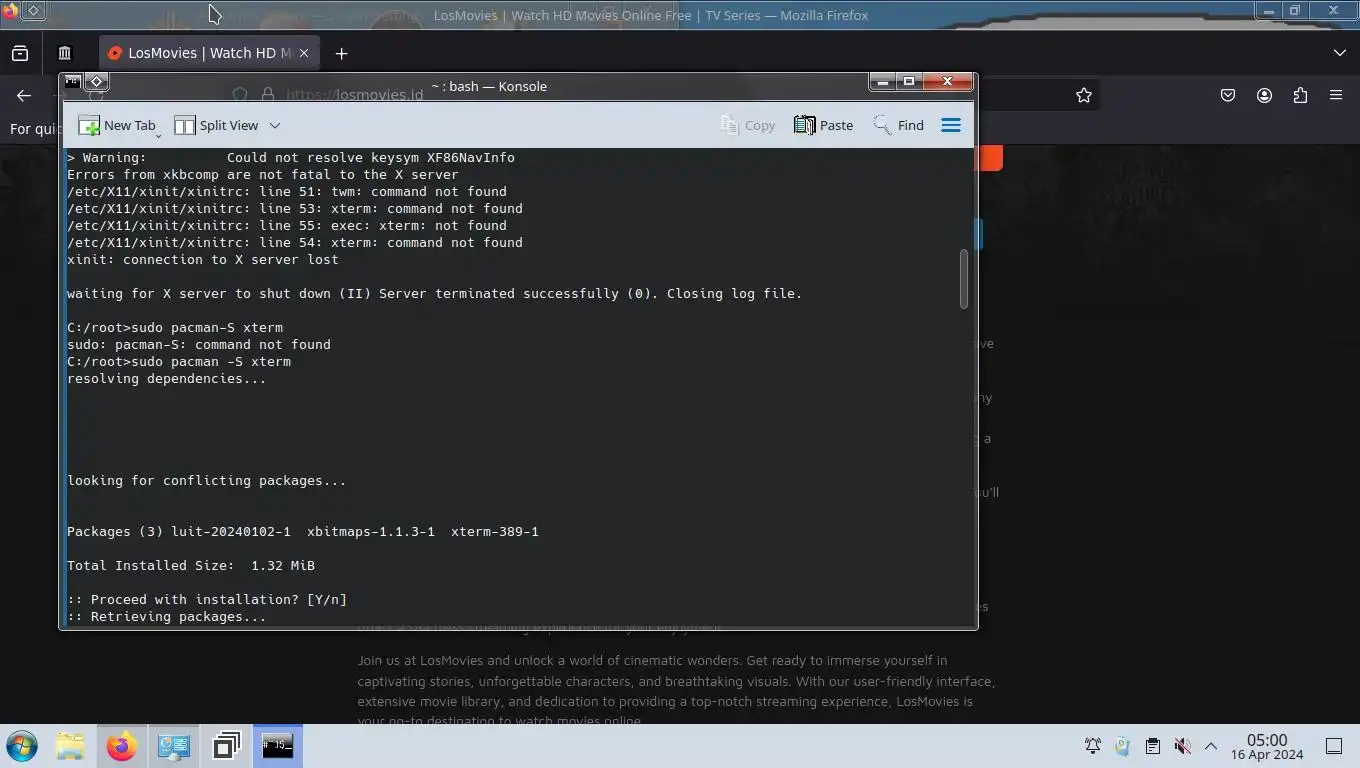Expand the Split View dropdown chevron

275,125
